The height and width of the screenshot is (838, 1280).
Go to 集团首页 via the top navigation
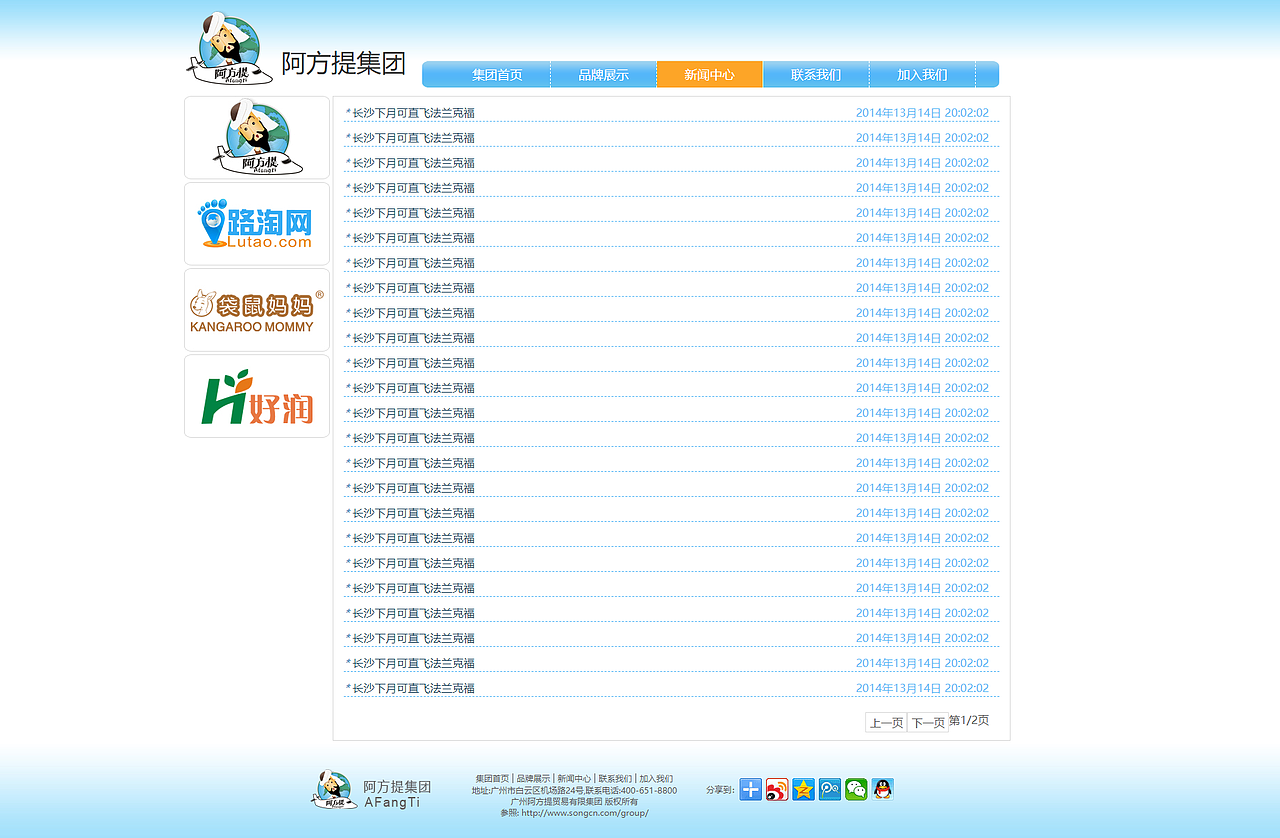[497, 74]
